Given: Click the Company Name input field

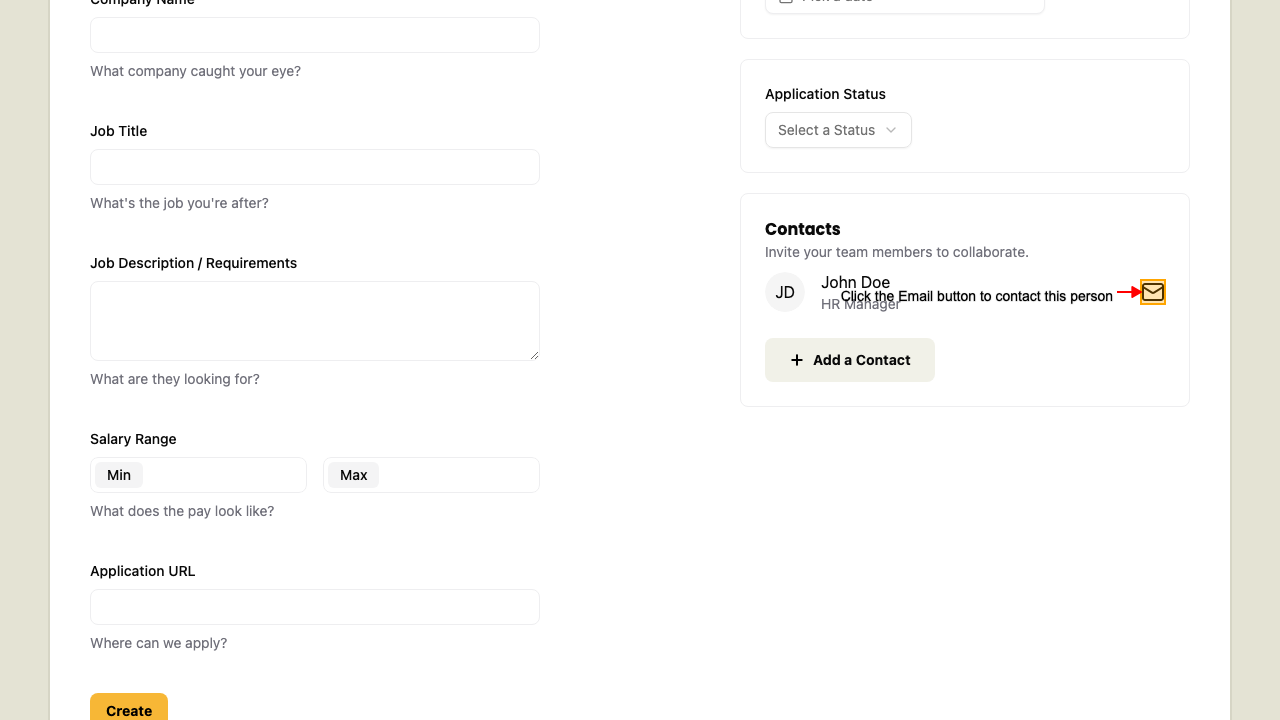Looking at the screenshot, I should click(x=314, y=34).
